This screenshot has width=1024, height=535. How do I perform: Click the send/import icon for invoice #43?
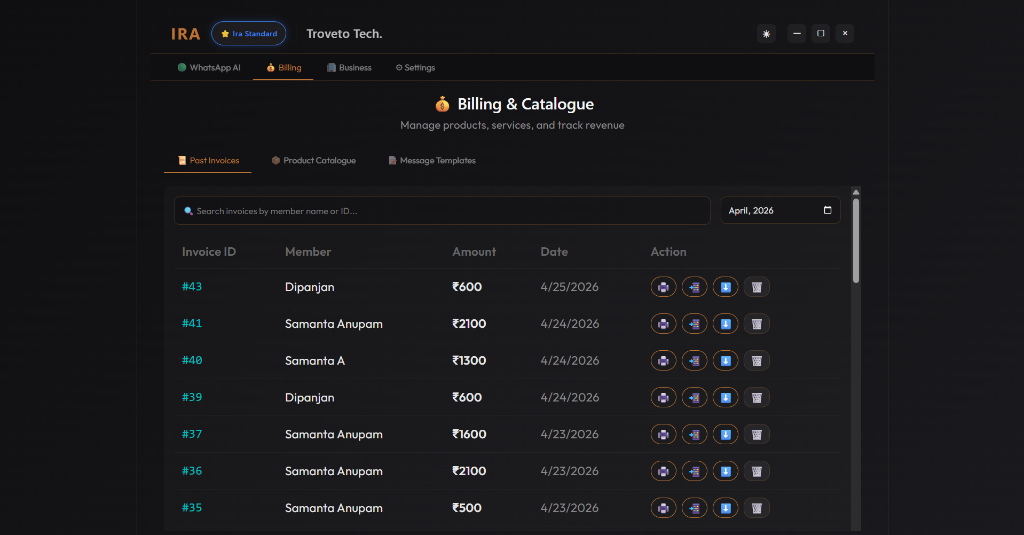coord(694,287)
